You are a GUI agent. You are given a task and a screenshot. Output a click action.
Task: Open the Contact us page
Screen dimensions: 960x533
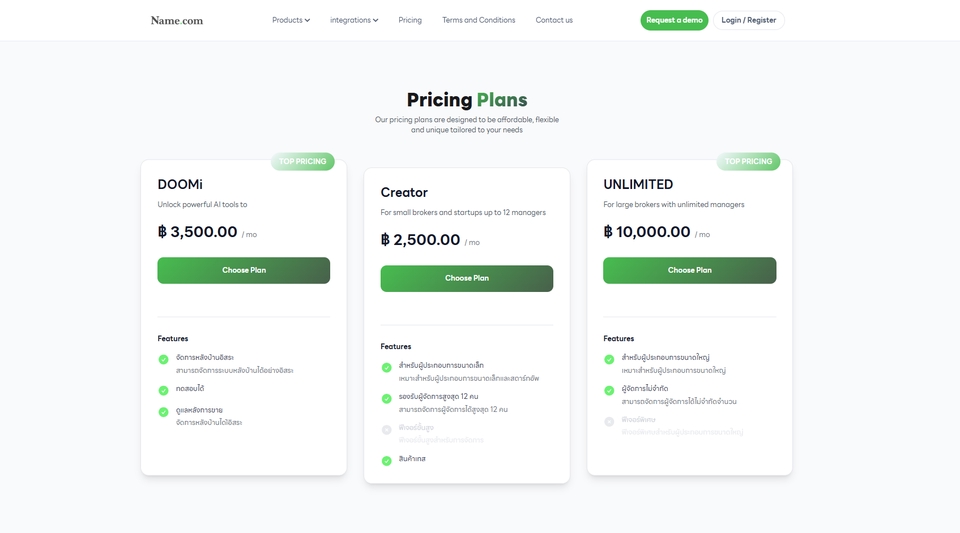[x=554, y=20]
